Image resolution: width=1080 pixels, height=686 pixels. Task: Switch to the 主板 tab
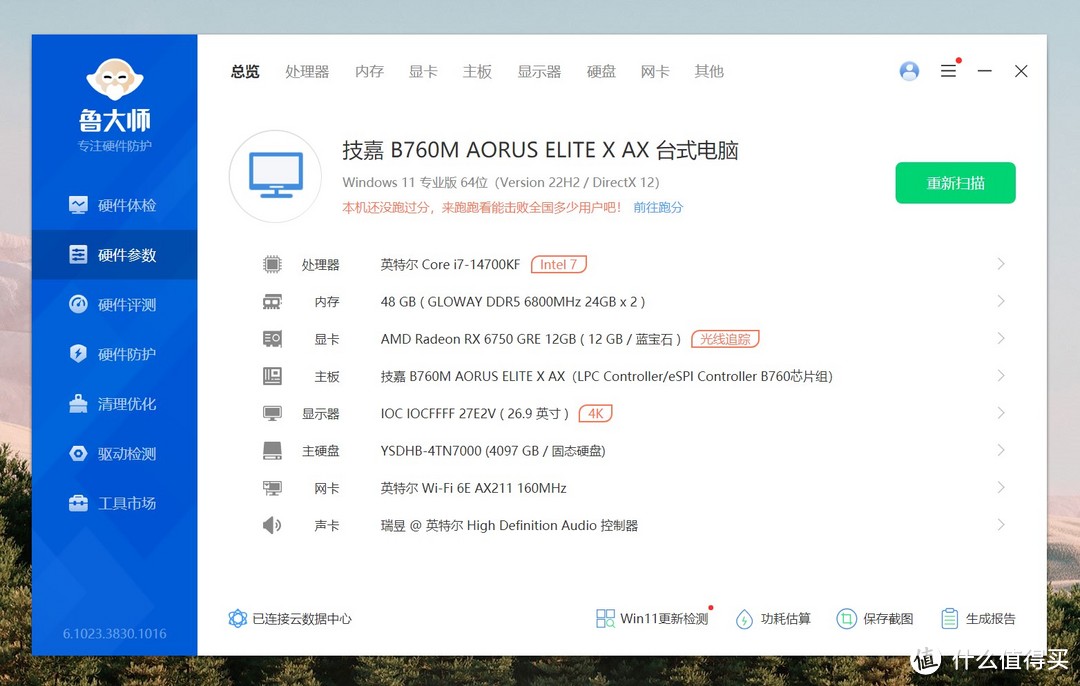[x=477, y=71]
